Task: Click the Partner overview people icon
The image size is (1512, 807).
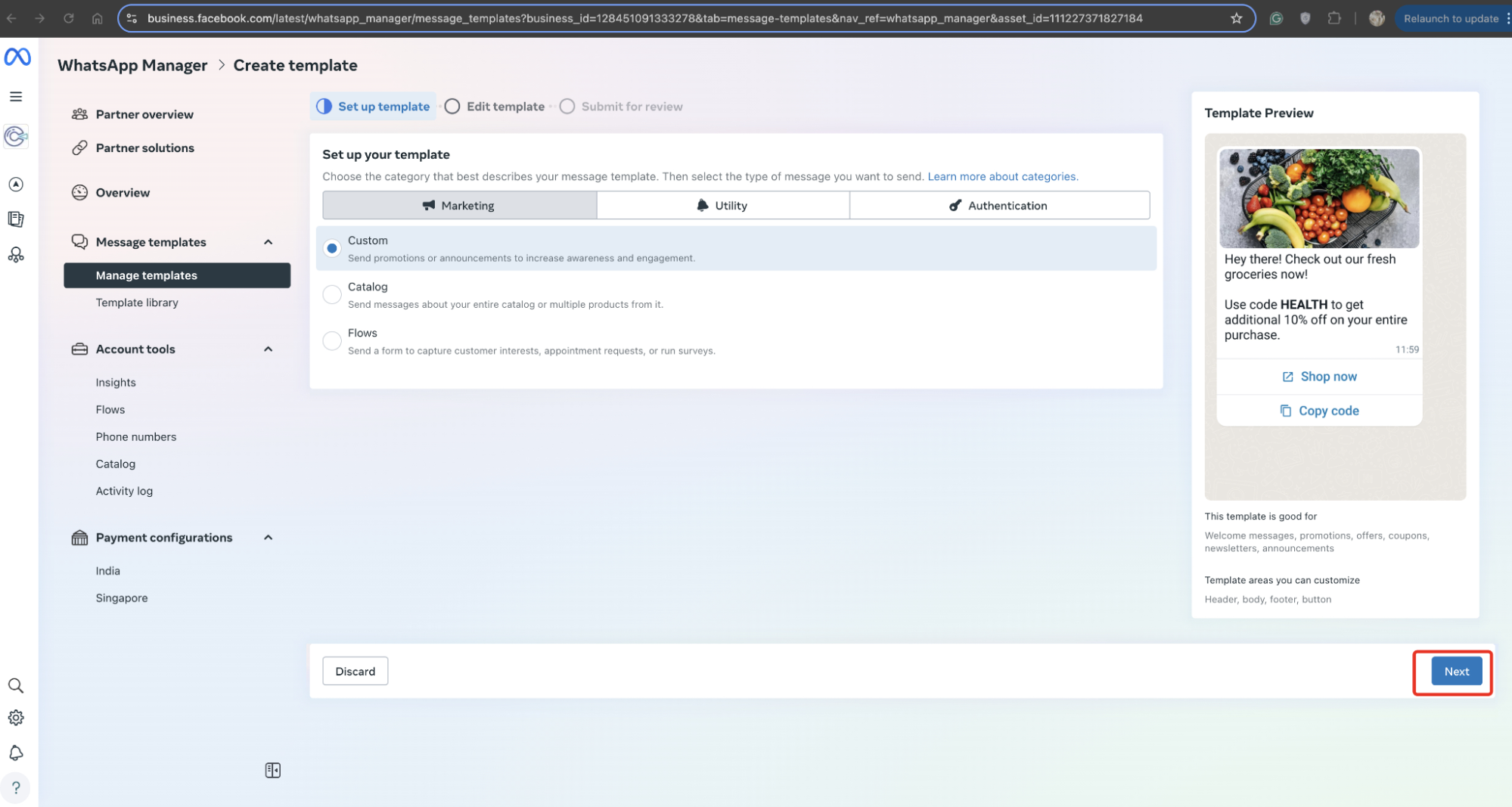Action: point(79,114)
